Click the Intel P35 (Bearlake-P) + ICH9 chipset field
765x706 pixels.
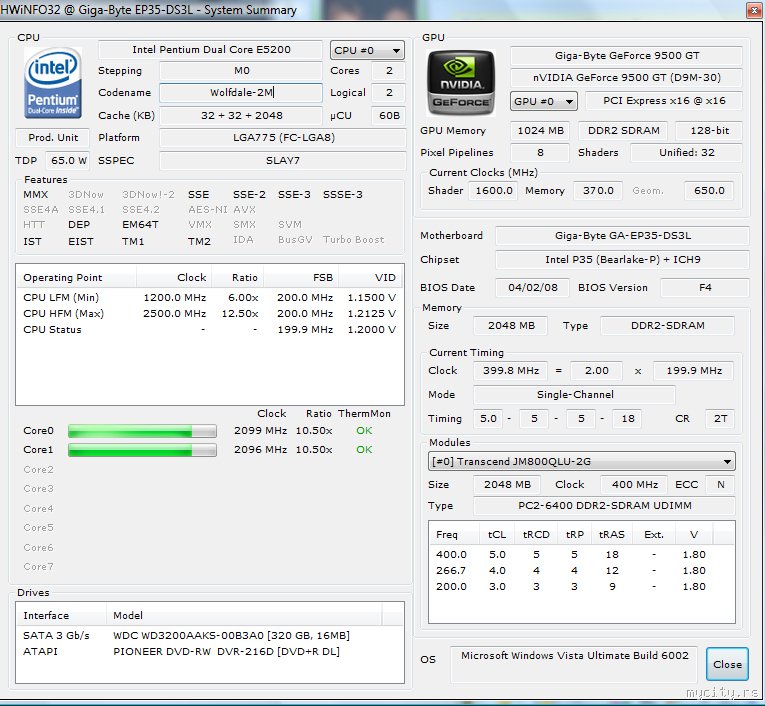tap(623, 260)
